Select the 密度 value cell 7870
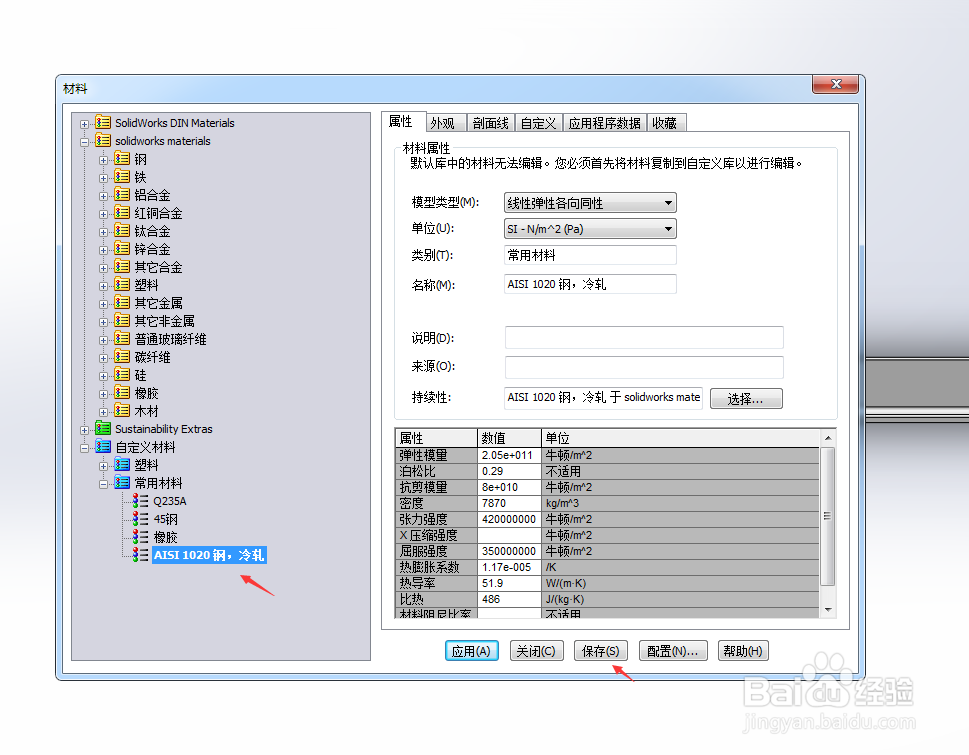 click(509, 504)
